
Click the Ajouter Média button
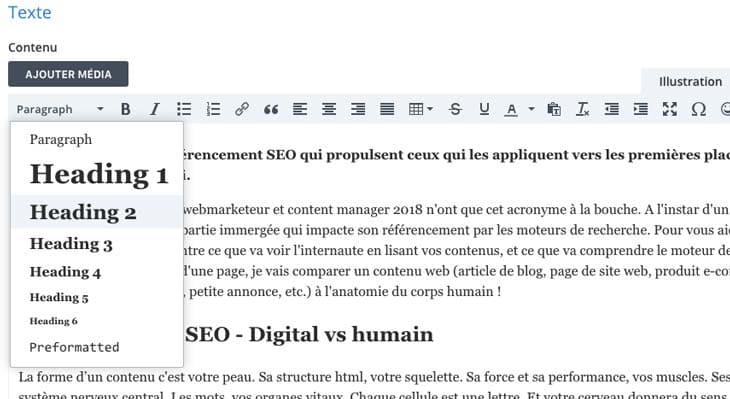[x=68, y=74]
